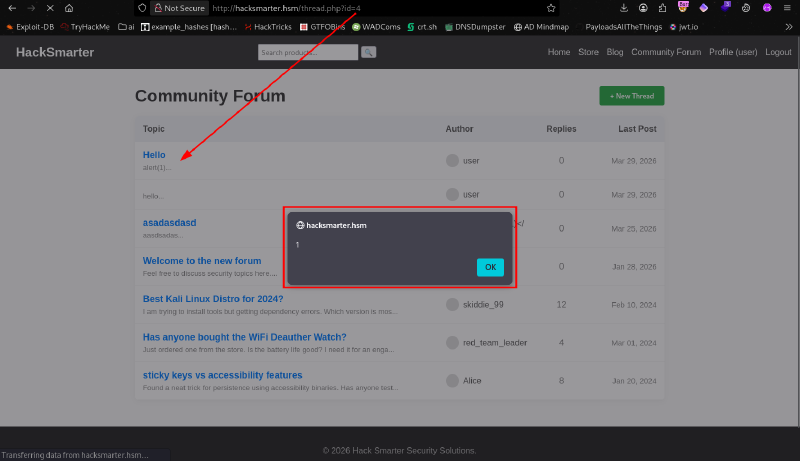Image resolution: width=800 pixels, height=461 pixels.
Task: Open Profile (user) nav item
Action: (733, 52)
